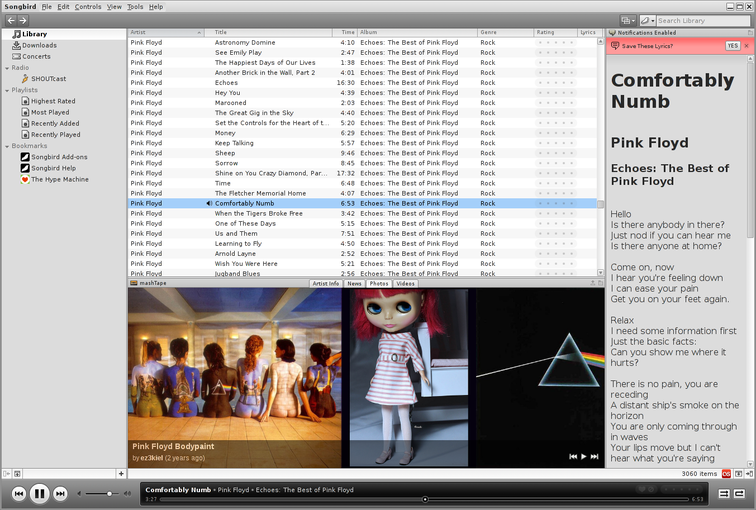This screenshot has width=756, height=510.
Task: Collapse the Playlists section
Action: tap(5, 90)
